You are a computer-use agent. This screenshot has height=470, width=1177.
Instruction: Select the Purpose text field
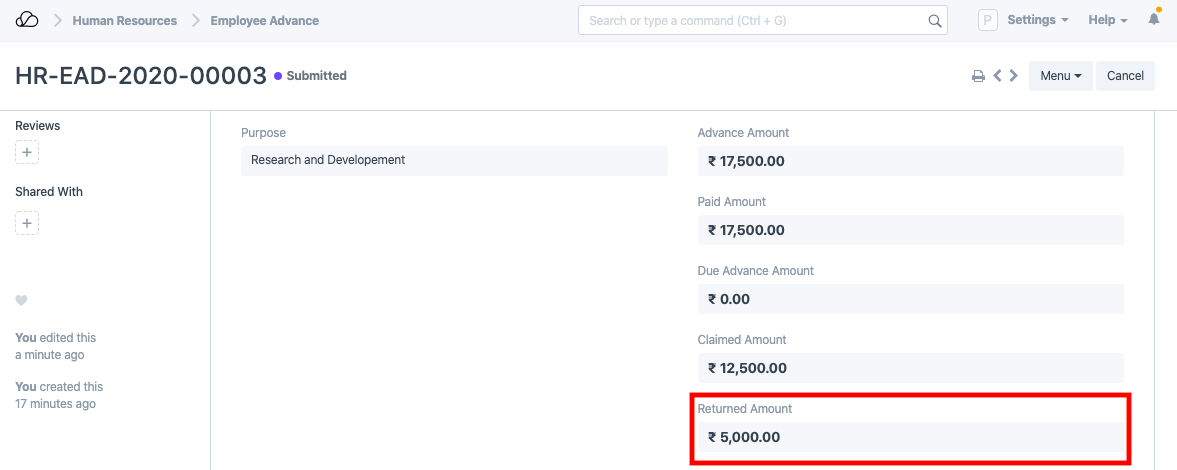pyautogui.click(x=454, y=160)
